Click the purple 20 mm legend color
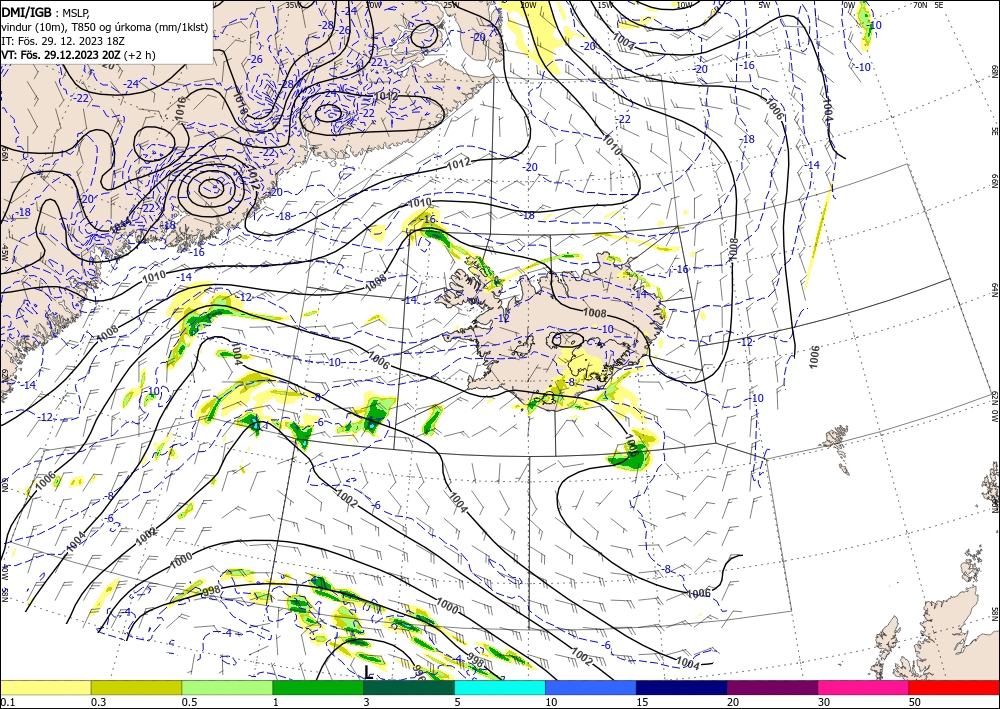Viewport: 1000px width, 709px height. 772,687
